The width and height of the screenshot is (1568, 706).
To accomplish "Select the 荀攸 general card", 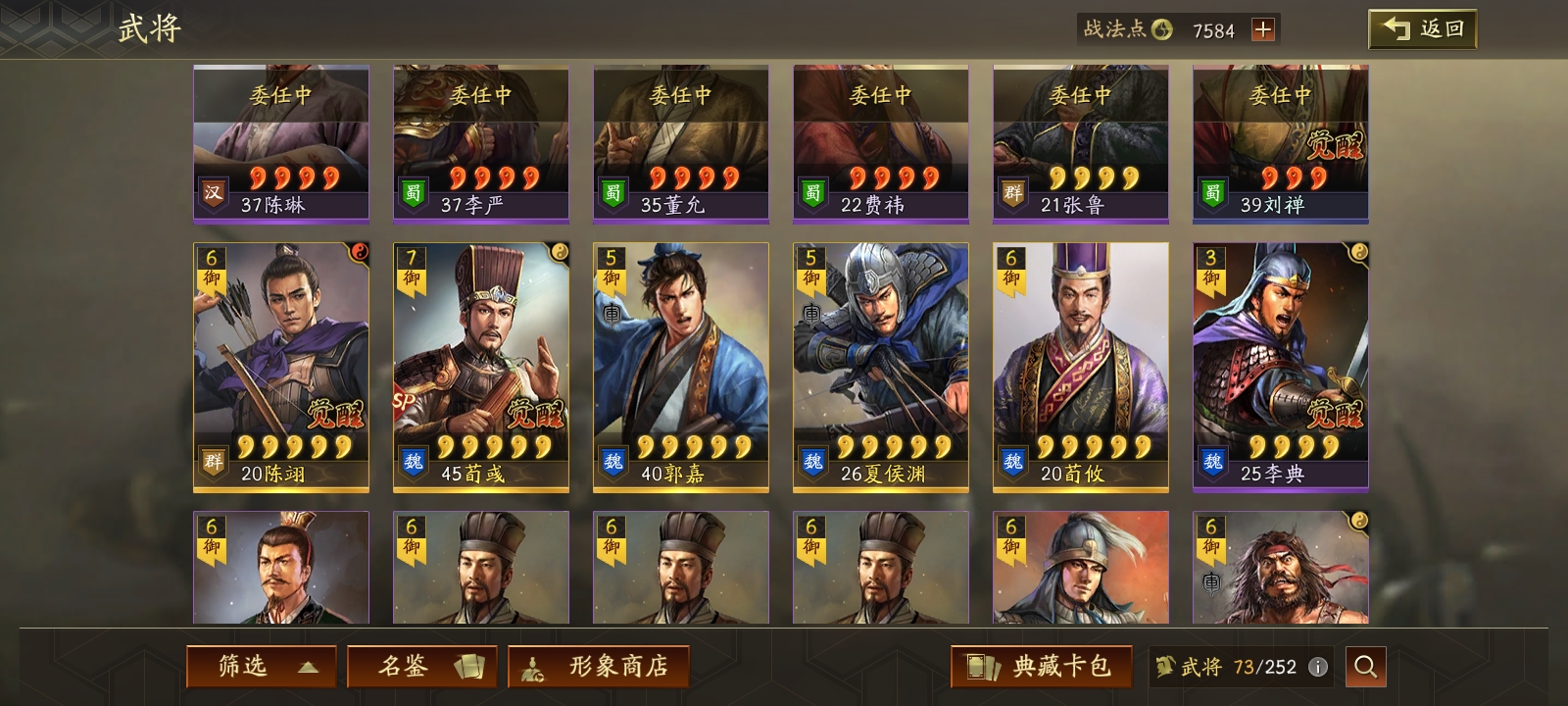I will (x=1081, y=367).
